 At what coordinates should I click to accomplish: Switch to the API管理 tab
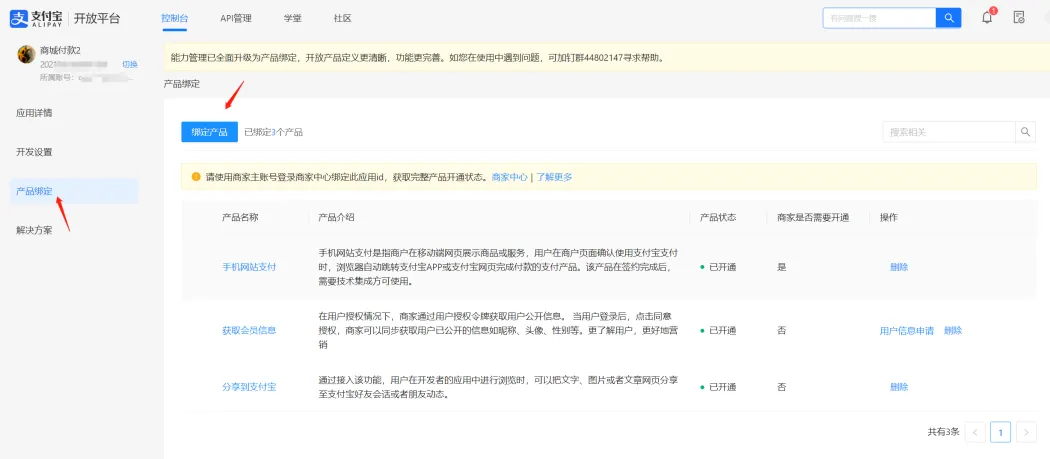pos(236,18)
